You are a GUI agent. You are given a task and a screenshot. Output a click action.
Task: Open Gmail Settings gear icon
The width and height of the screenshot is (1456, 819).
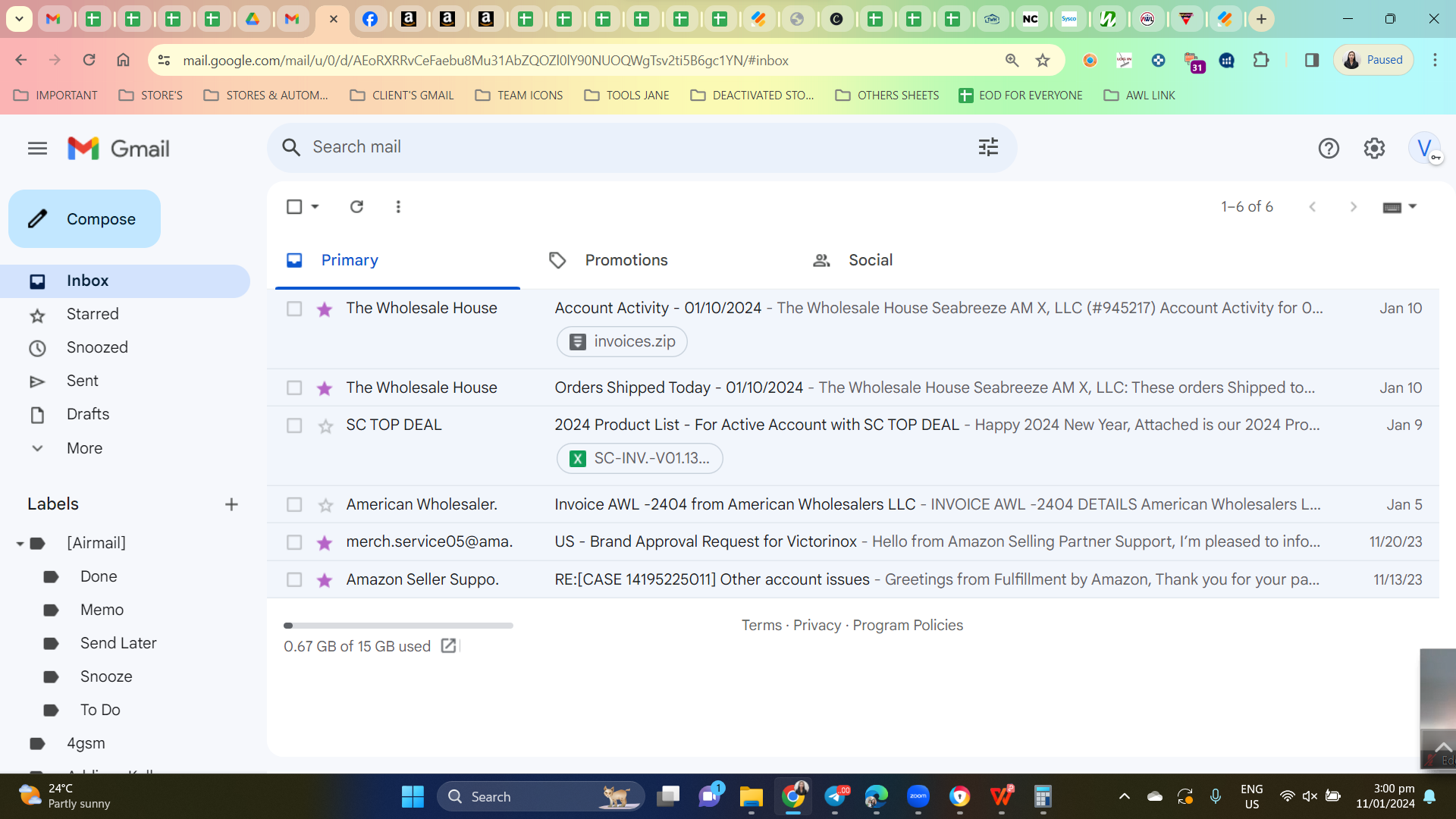[1374, 149]
